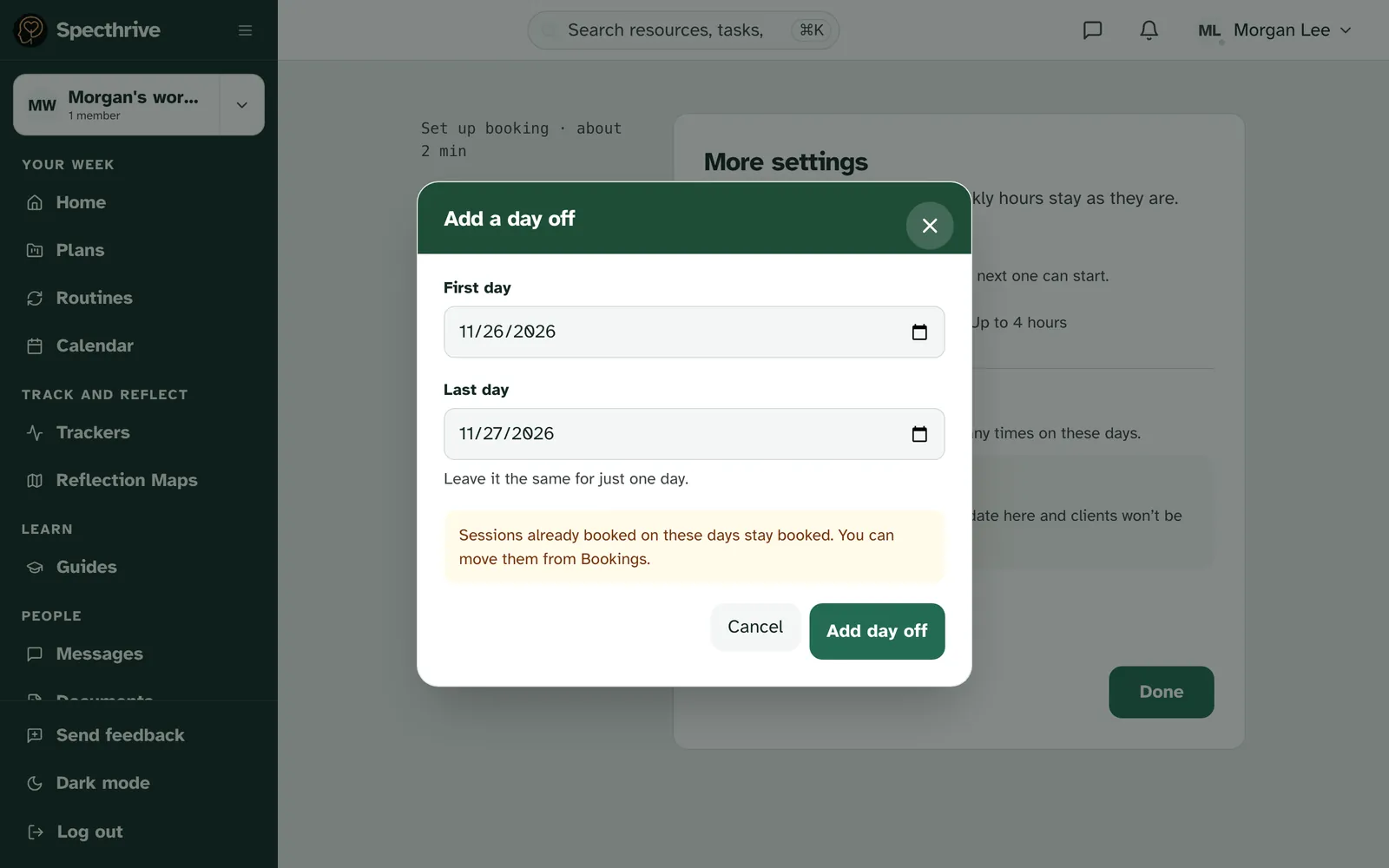The height and width of the screenshot is (868, 1389).
Task: Click Cancel in the dialog
Action: [x=755, y=627]
